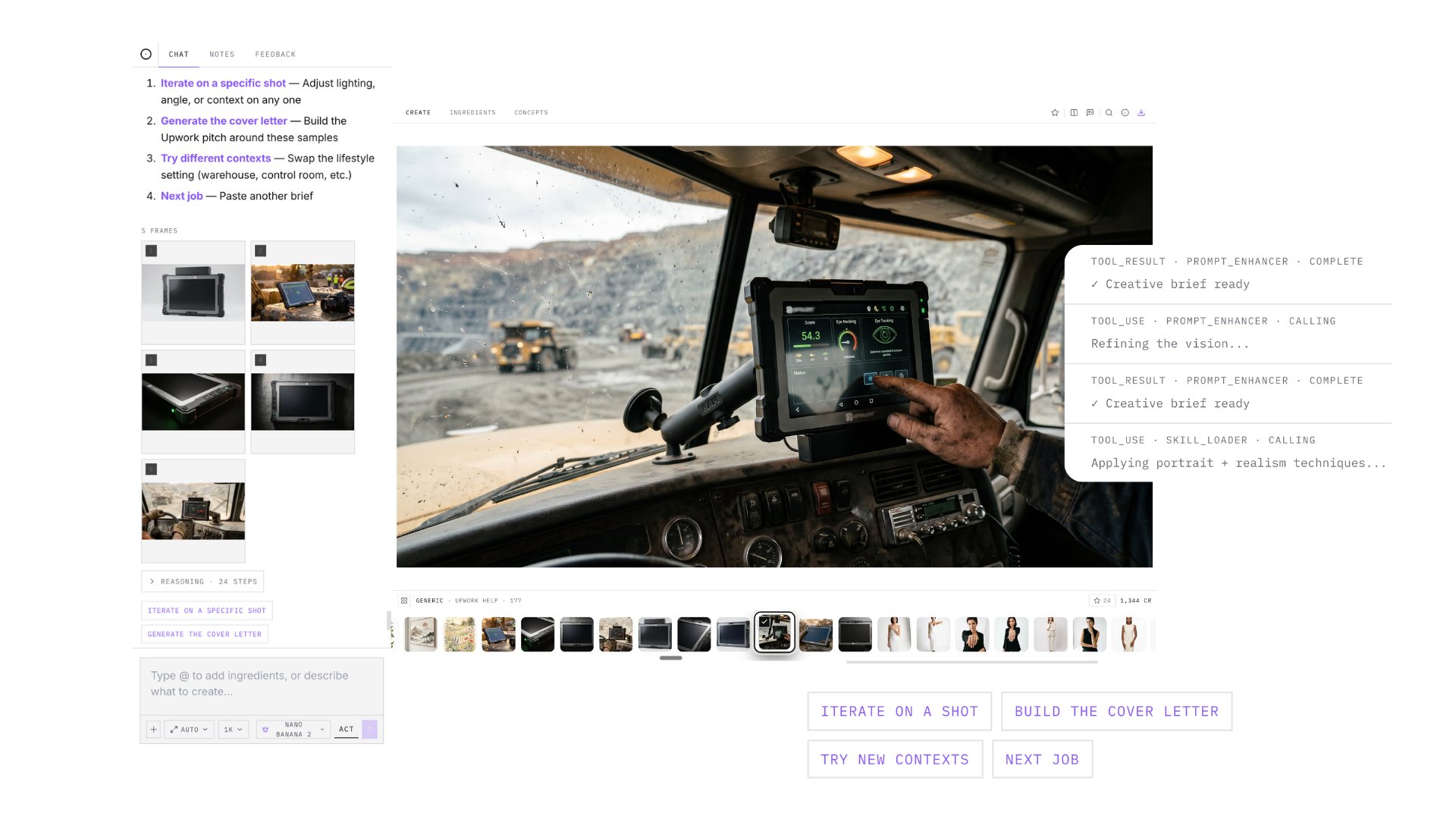Click the prompt text input field

[262, 686]
